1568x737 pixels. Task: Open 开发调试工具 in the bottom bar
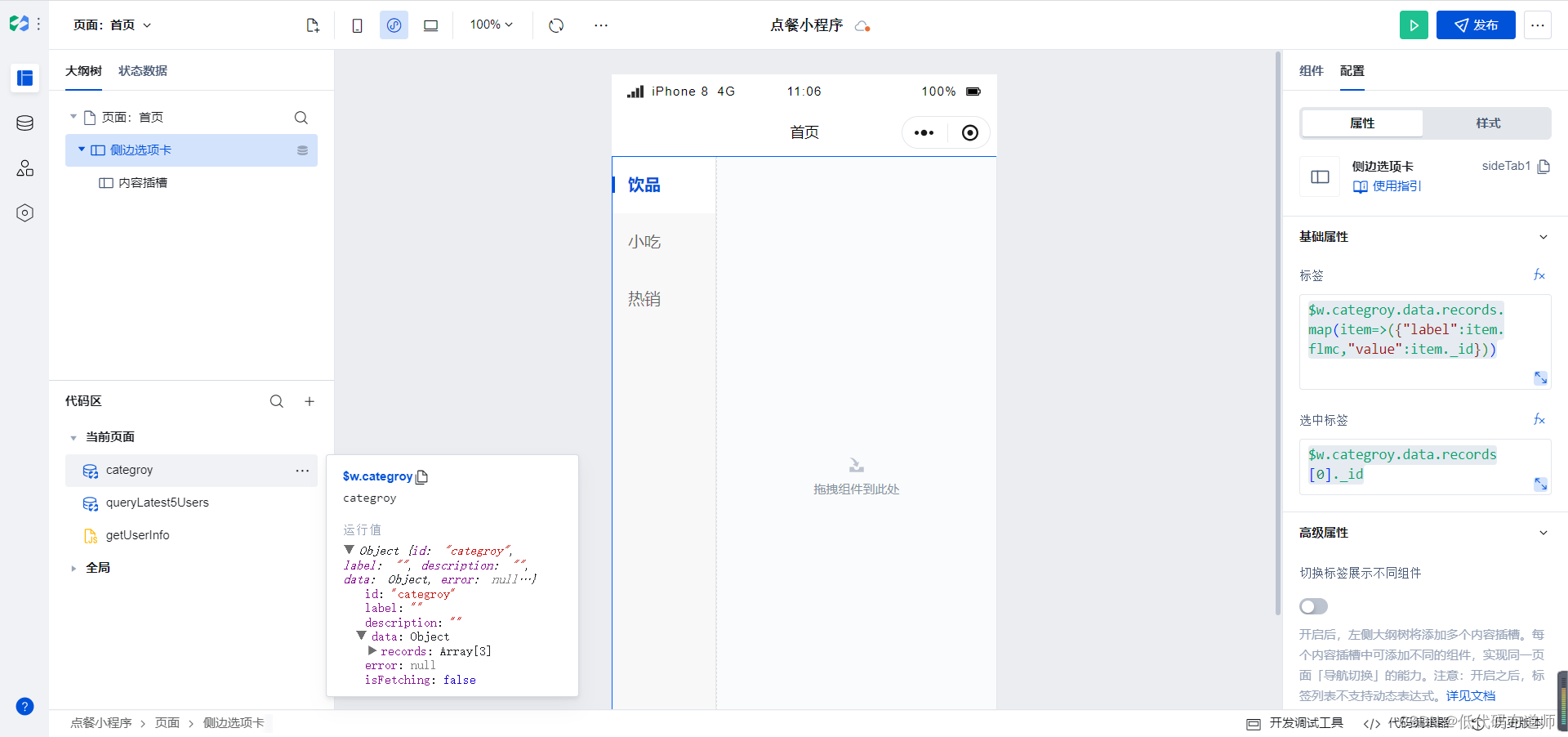point(1295,723)
